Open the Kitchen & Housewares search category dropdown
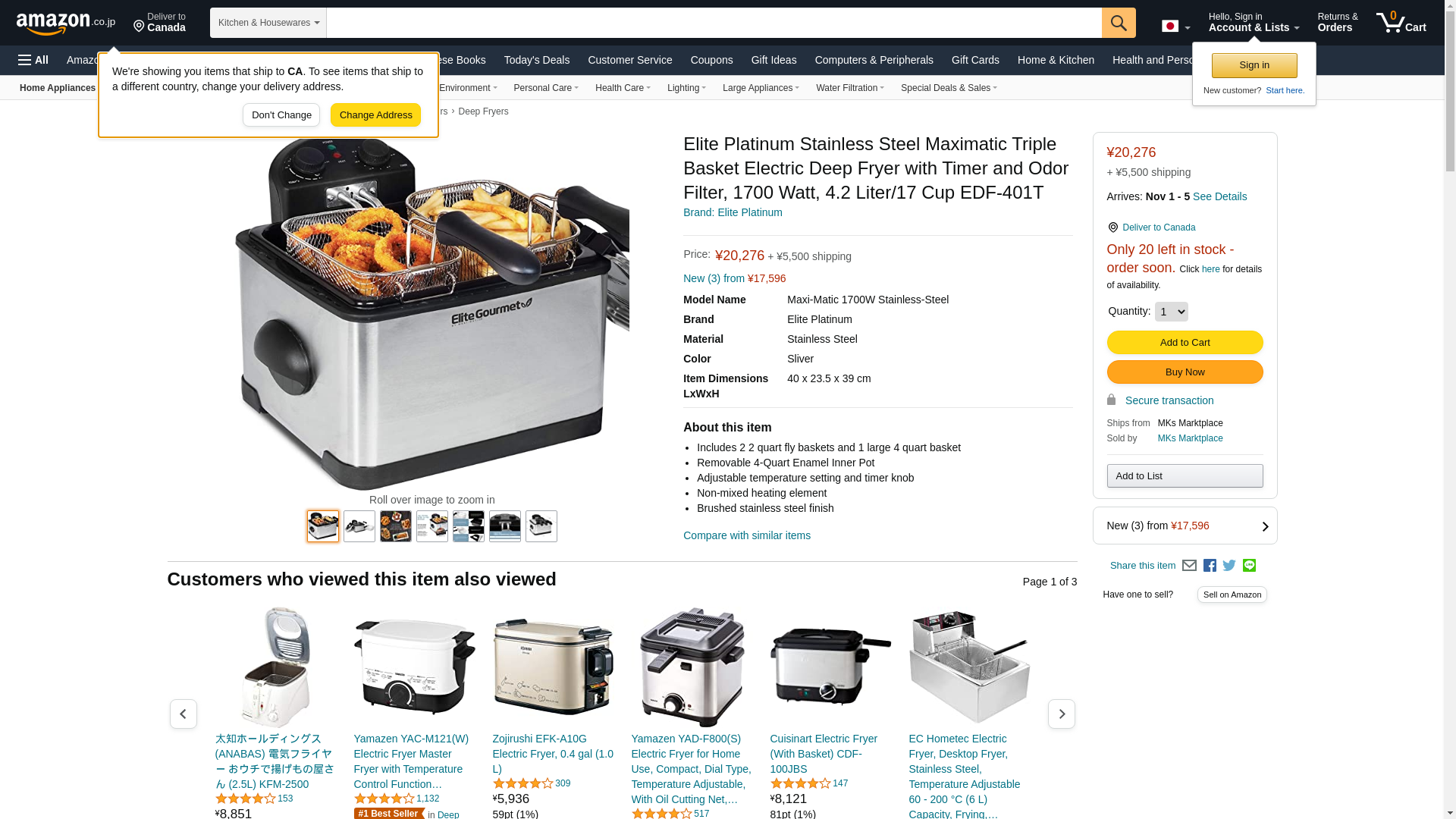The width and height of the screenshot is (1456, 819). pos(268,23)
